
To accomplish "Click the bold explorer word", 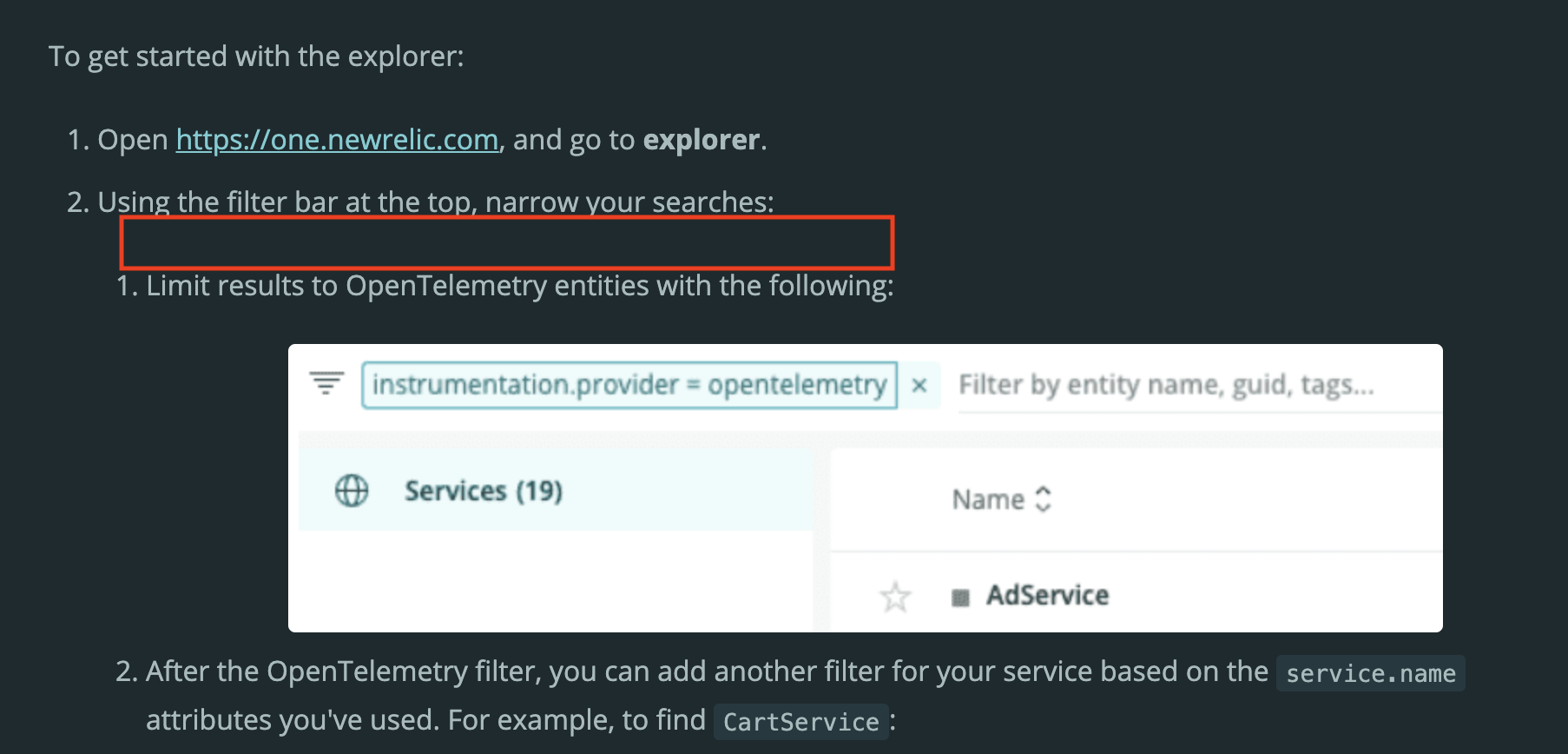I will click(x=702, y=140).
